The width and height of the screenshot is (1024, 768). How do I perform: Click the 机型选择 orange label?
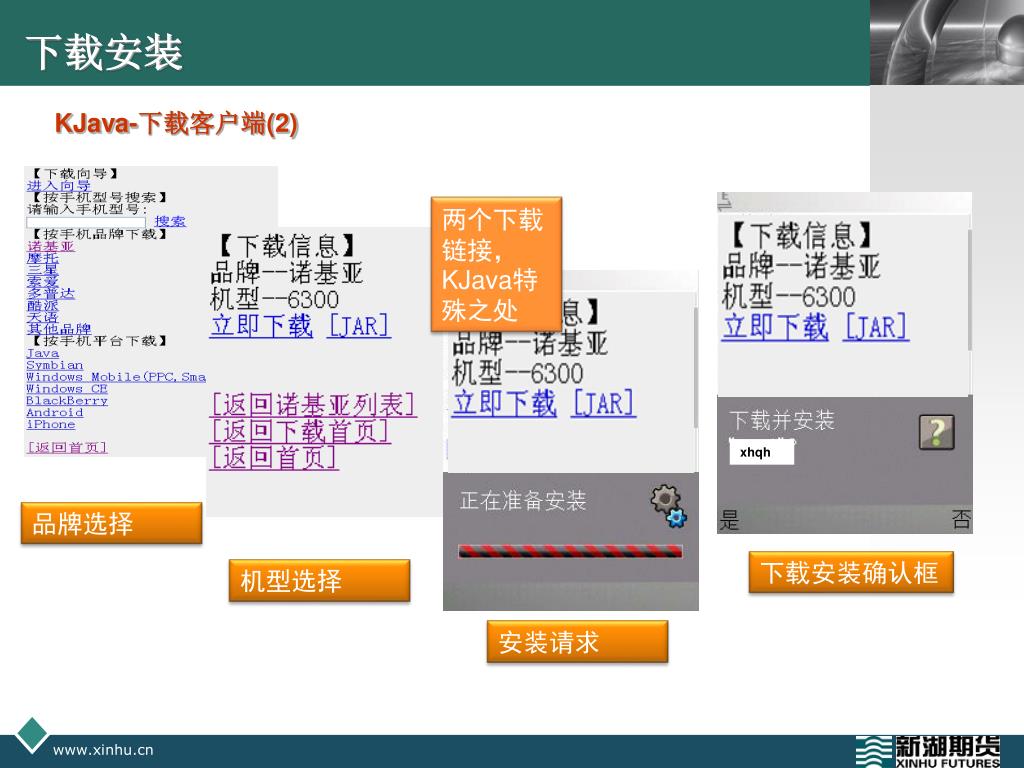coord(319,581)
